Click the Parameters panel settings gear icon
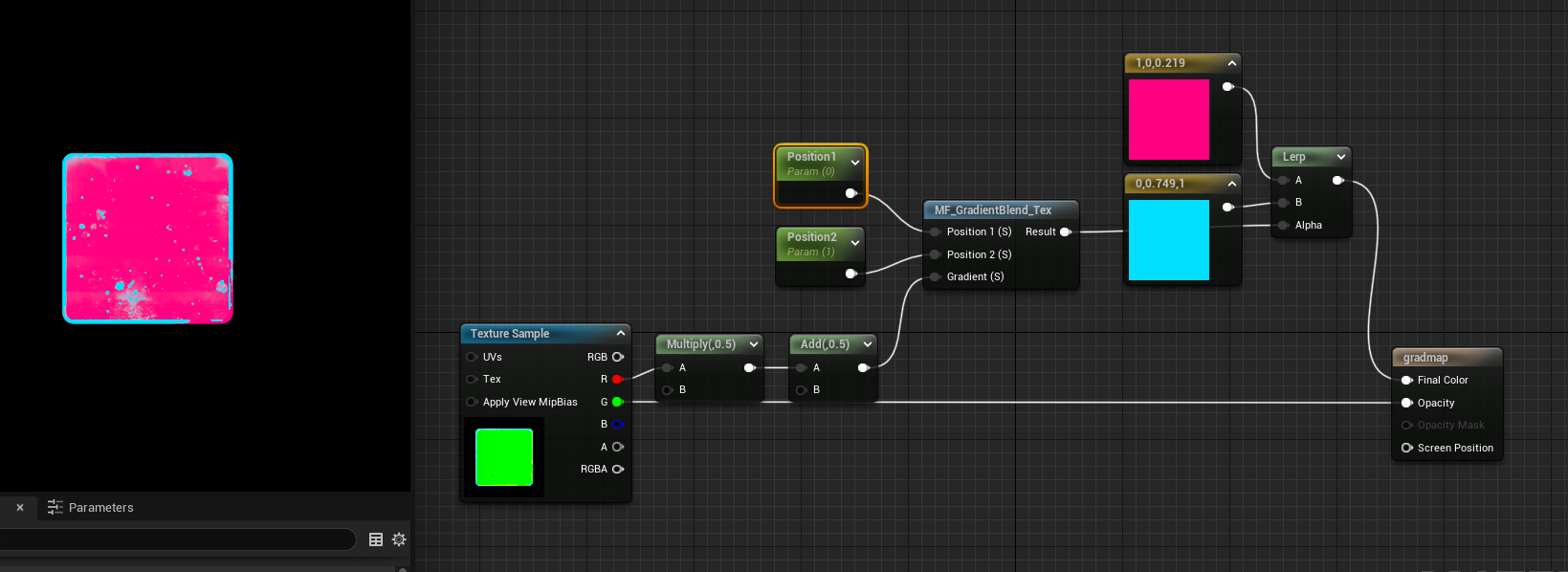This screenshot has width=1568, height=572. tap(399, 539)
